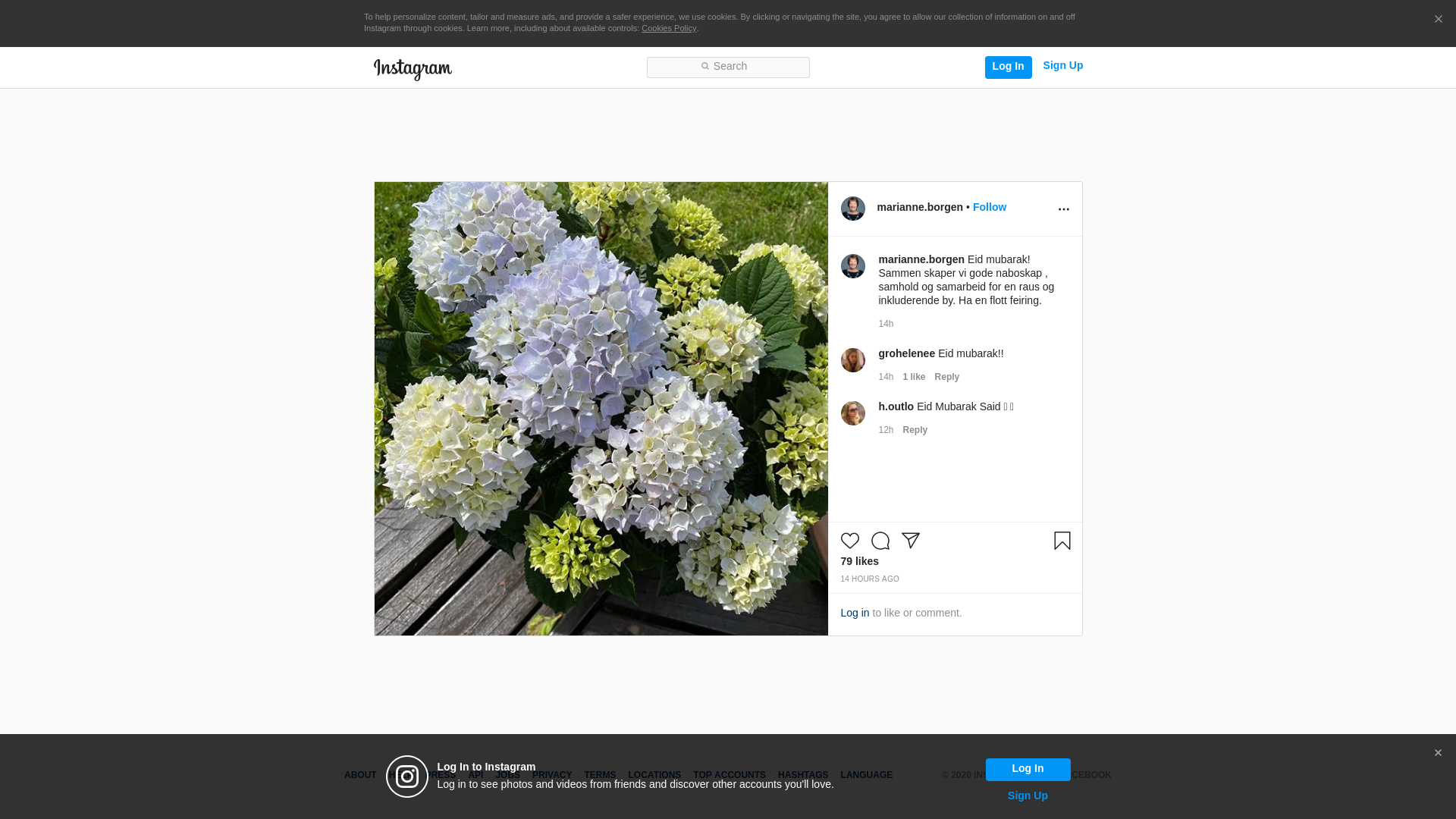This screenshot has width=1456, height=819.
Task: Click the Instagram logo in header
Action: [x=413, y=69]
